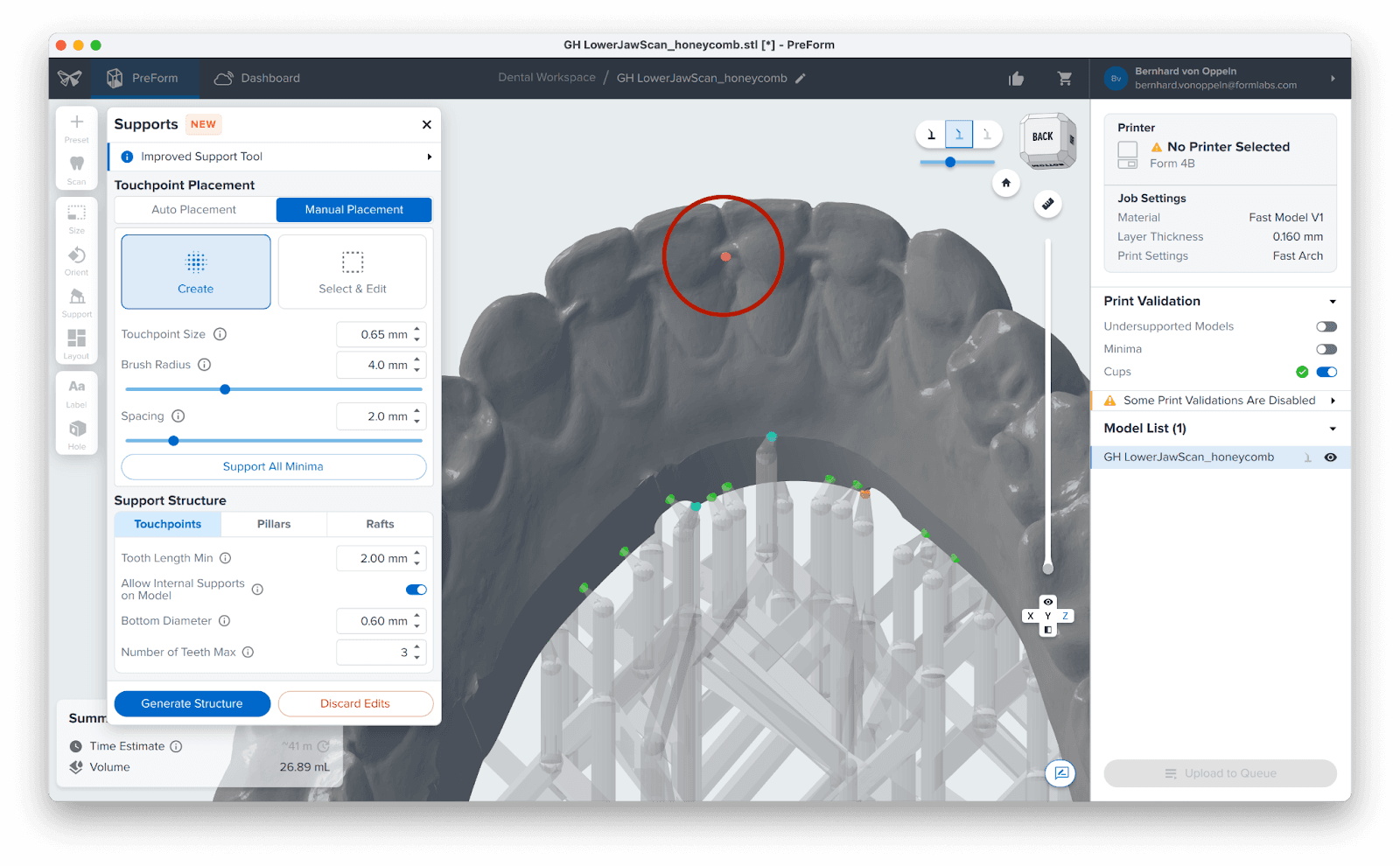
Task: Open the shopping cart icon
Action: [1065, 79]
